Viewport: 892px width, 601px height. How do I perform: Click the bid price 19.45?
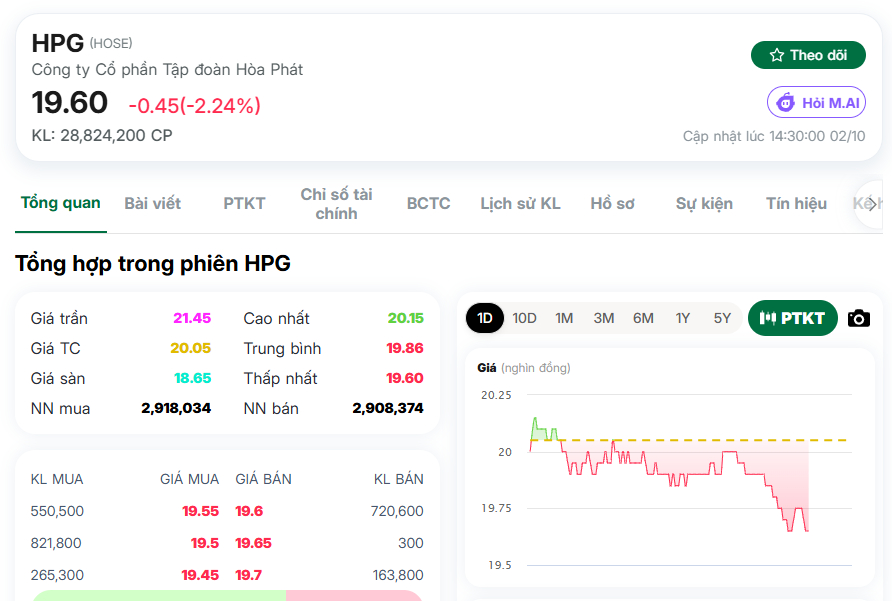200,575
